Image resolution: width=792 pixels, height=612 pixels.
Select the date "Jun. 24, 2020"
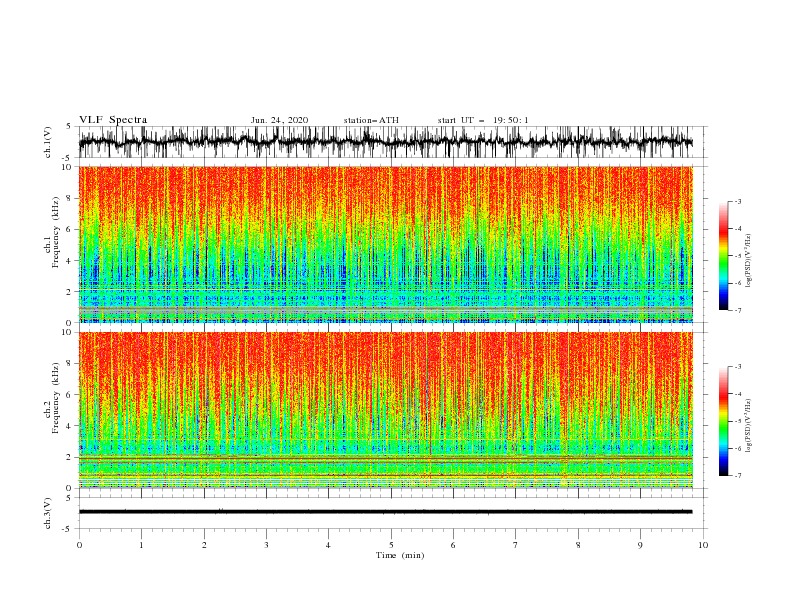click(x=279, y=120)
